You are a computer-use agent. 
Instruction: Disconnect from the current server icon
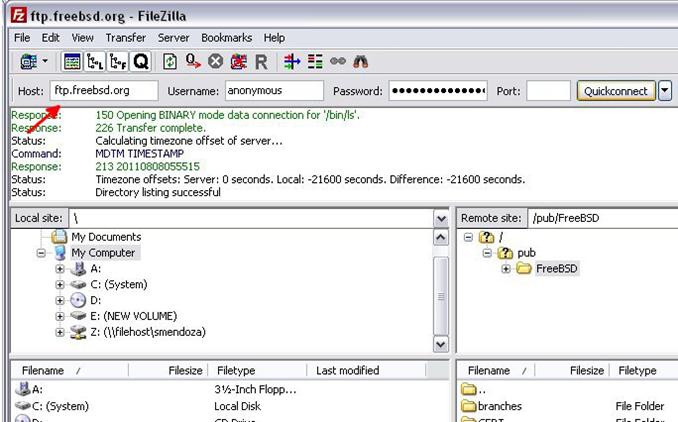point(238,62)
